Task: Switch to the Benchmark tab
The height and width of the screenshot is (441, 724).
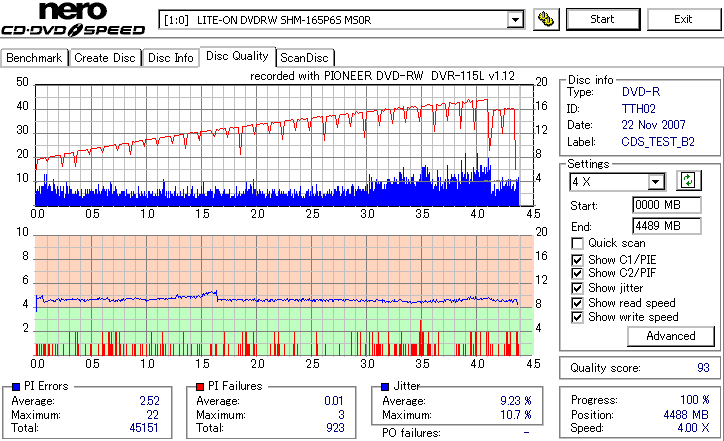Action: [34, 58]
